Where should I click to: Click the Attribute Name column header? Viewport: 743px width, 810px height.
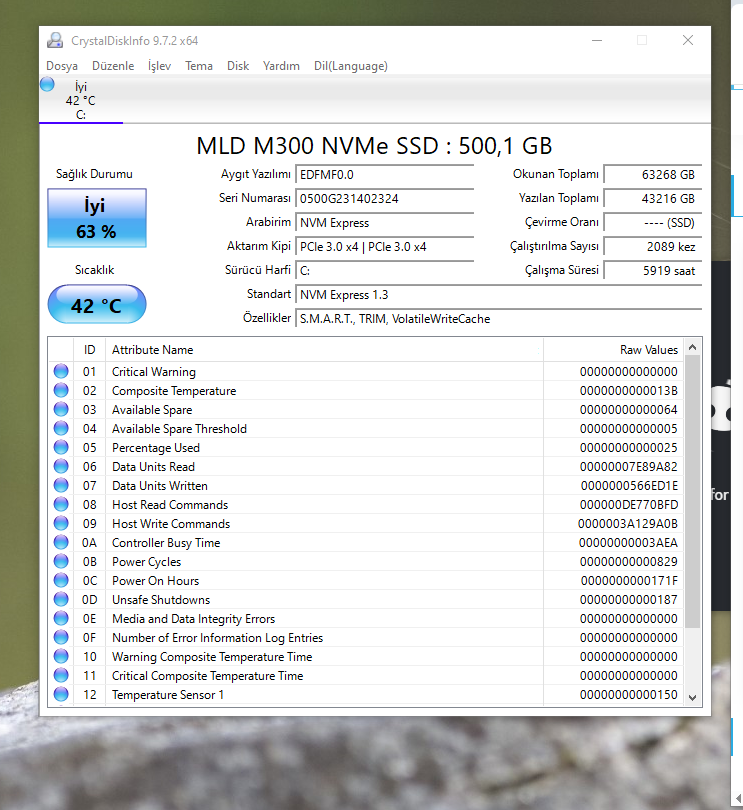[324, 350]
